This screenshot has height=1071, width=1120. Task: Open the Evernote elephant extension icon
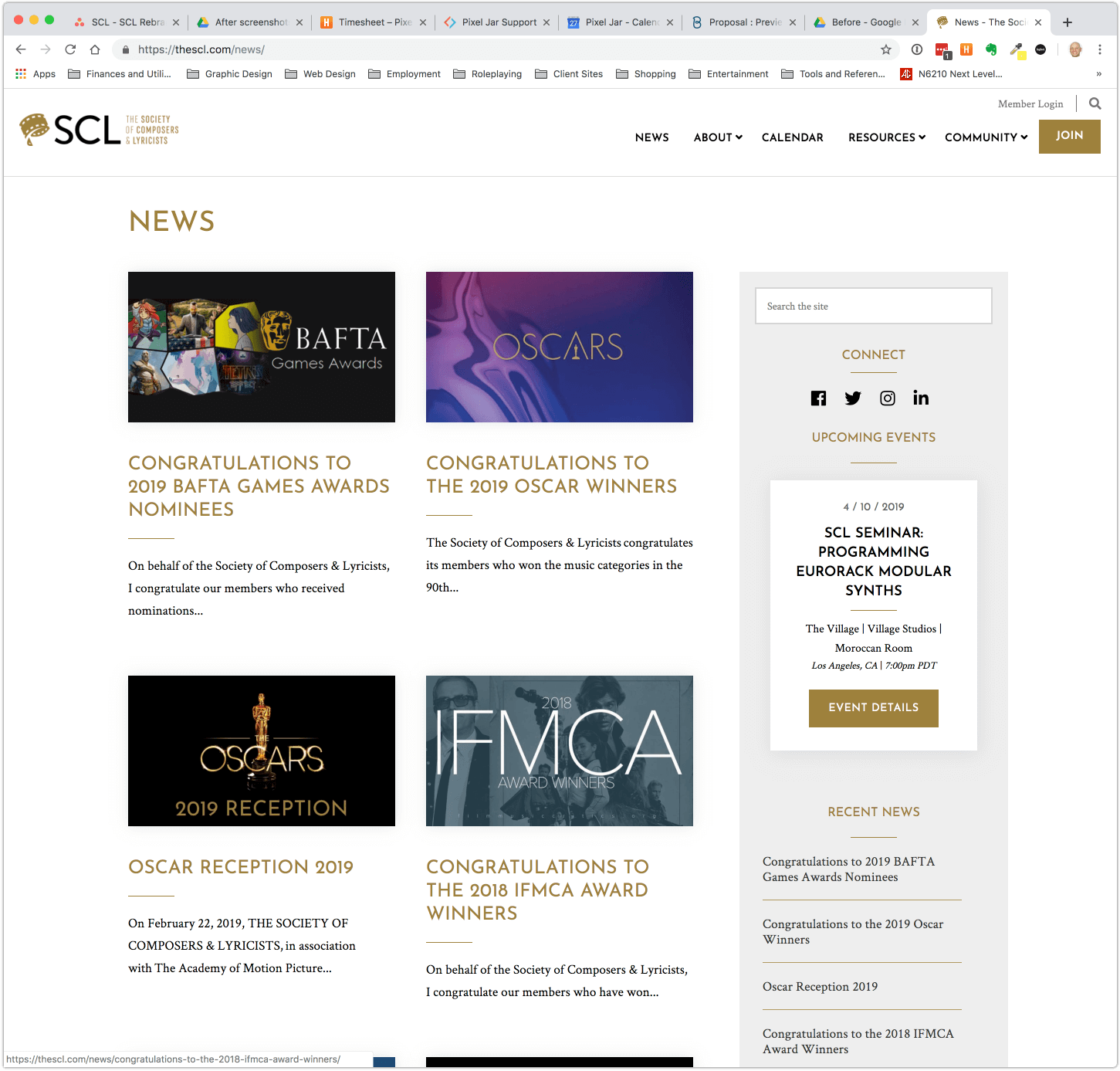pos(991,49)
